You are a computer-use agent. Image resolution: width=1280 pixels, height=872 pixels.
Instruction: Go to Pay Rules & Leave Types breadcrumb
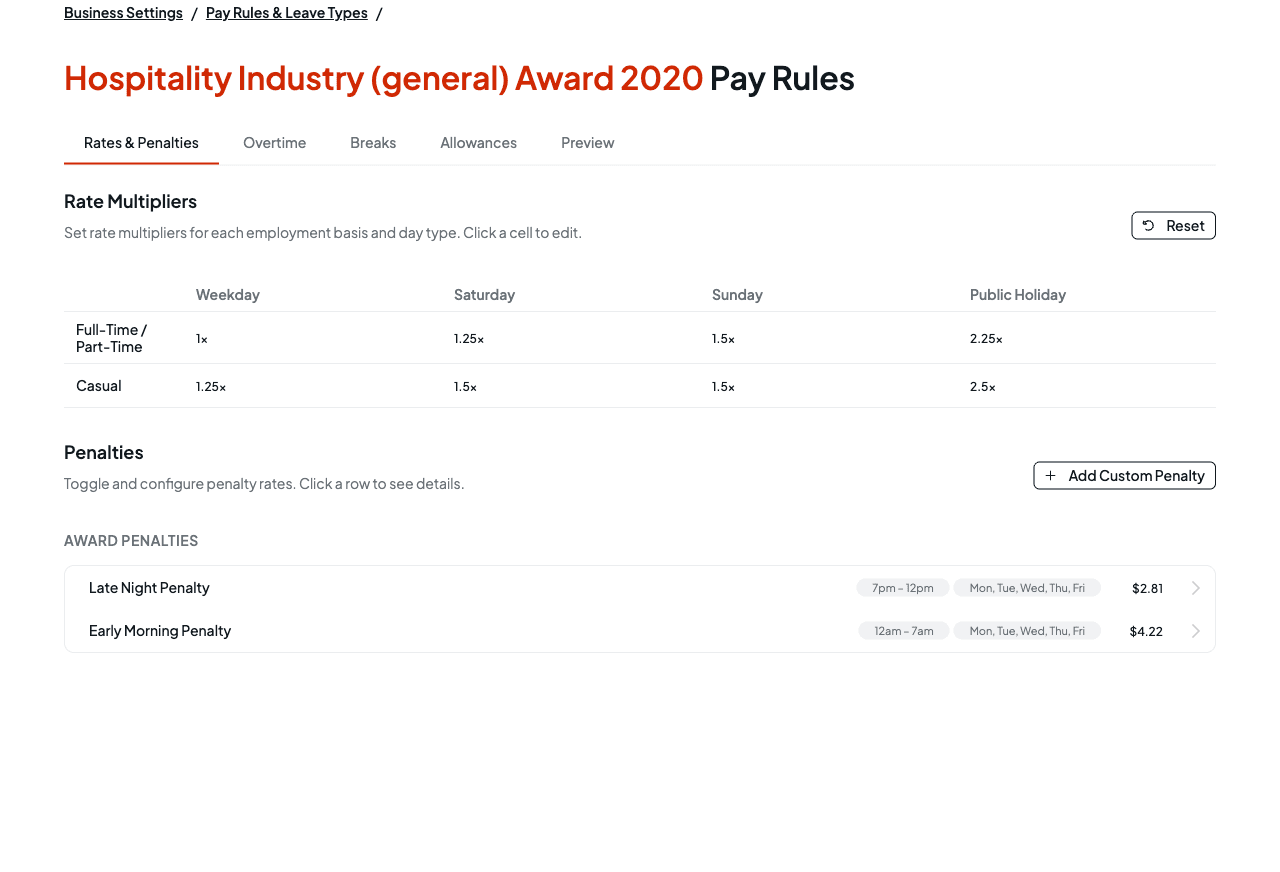(287, 12)
